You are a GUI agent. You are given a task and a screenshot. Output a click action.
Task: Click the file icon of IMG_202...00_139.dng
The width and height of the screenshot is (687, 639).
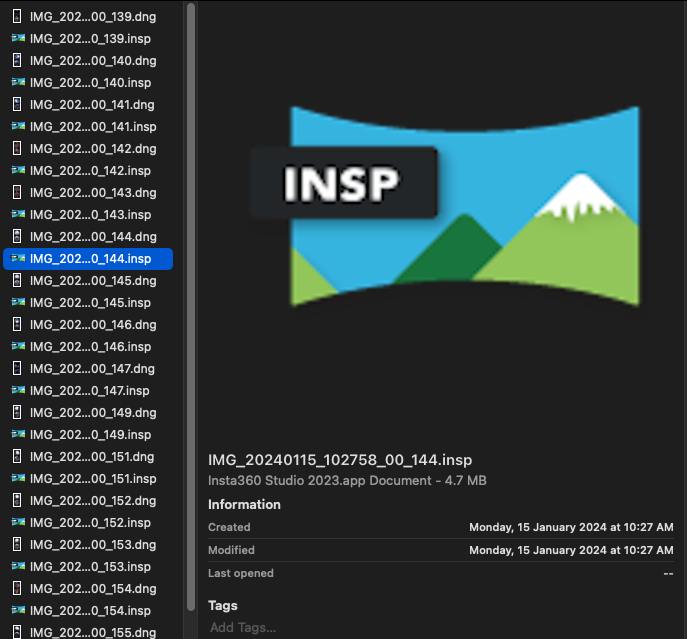point(17,17)
